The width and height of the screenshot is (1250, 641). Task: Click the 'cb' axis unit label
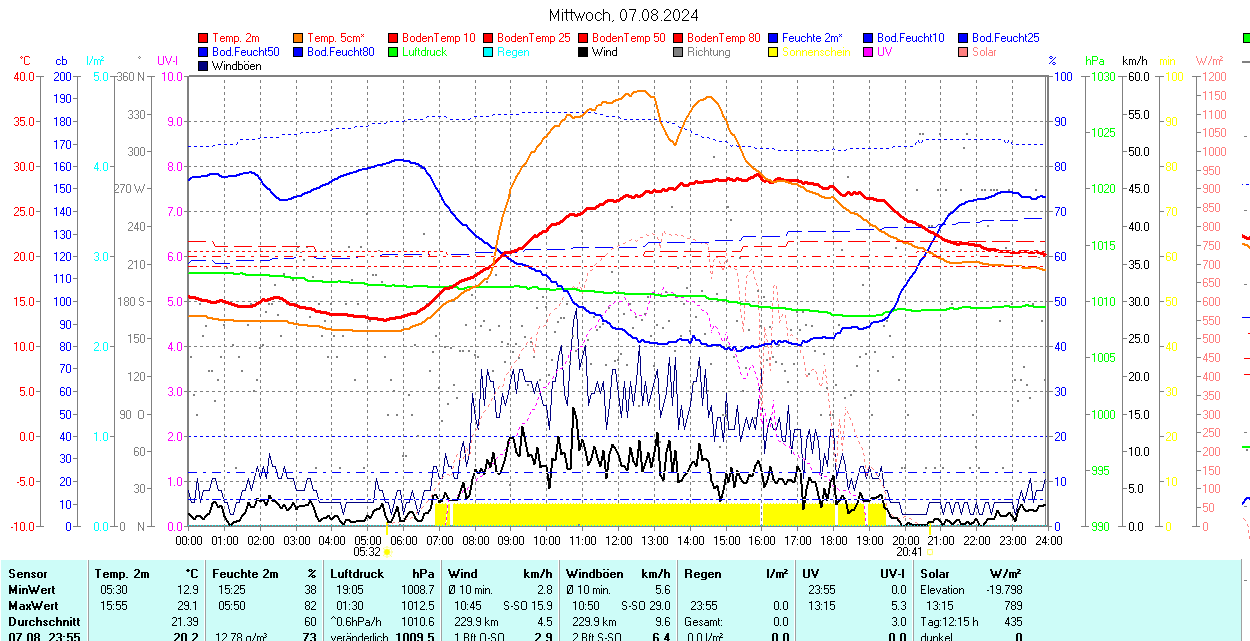click(x=61, y=61)
